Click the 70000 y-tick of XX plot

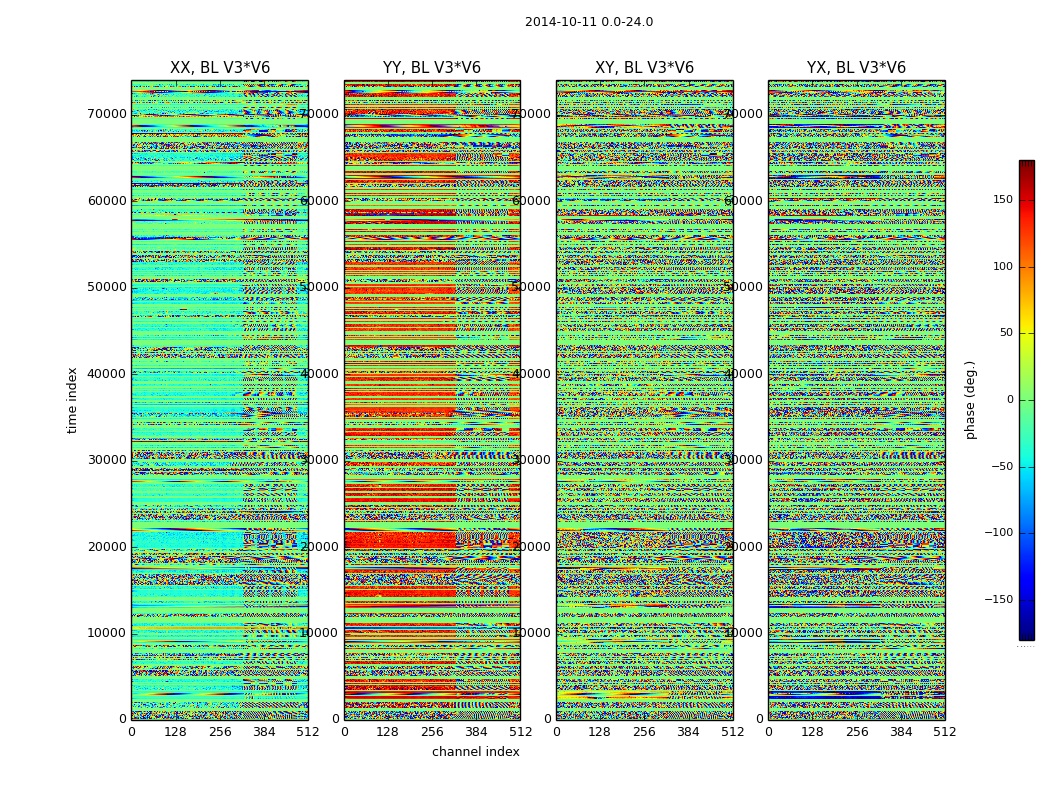(x=106, y=114)
